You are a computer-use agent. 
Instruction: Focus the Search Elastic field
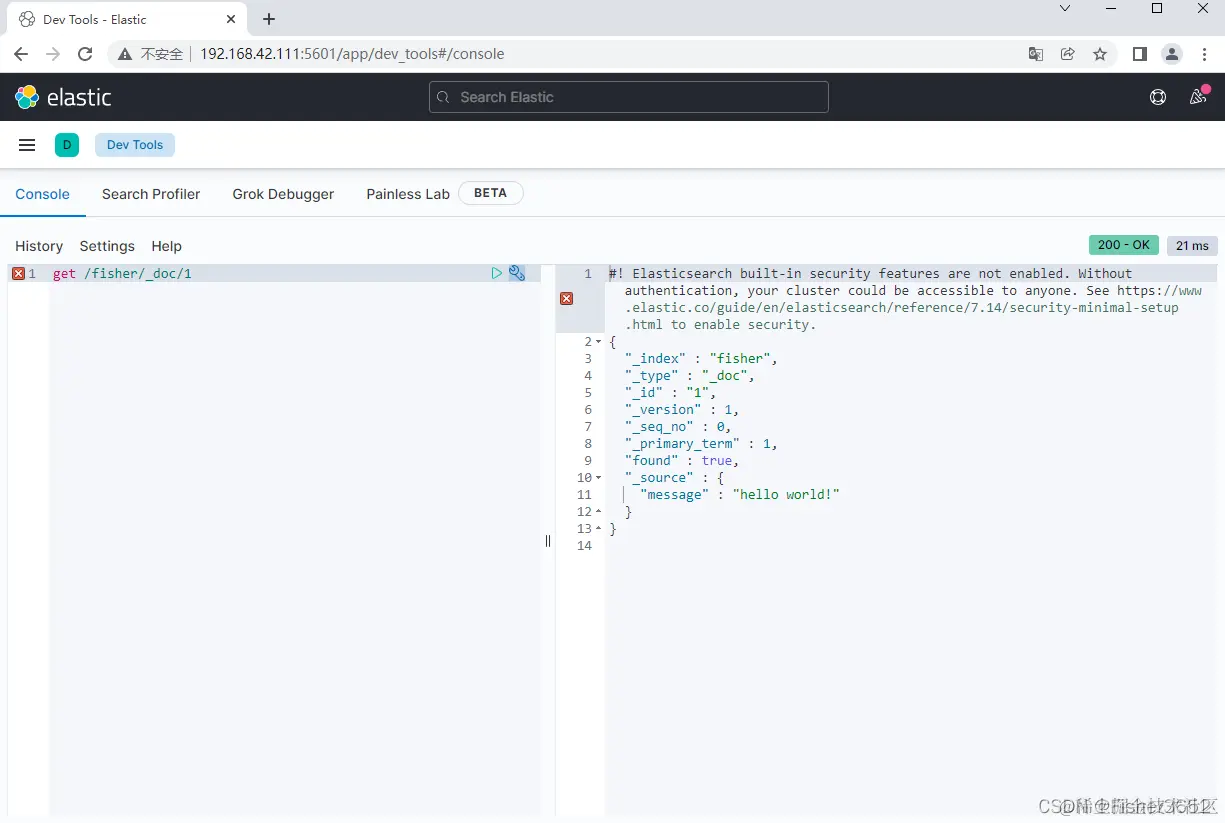pos(629,97)
